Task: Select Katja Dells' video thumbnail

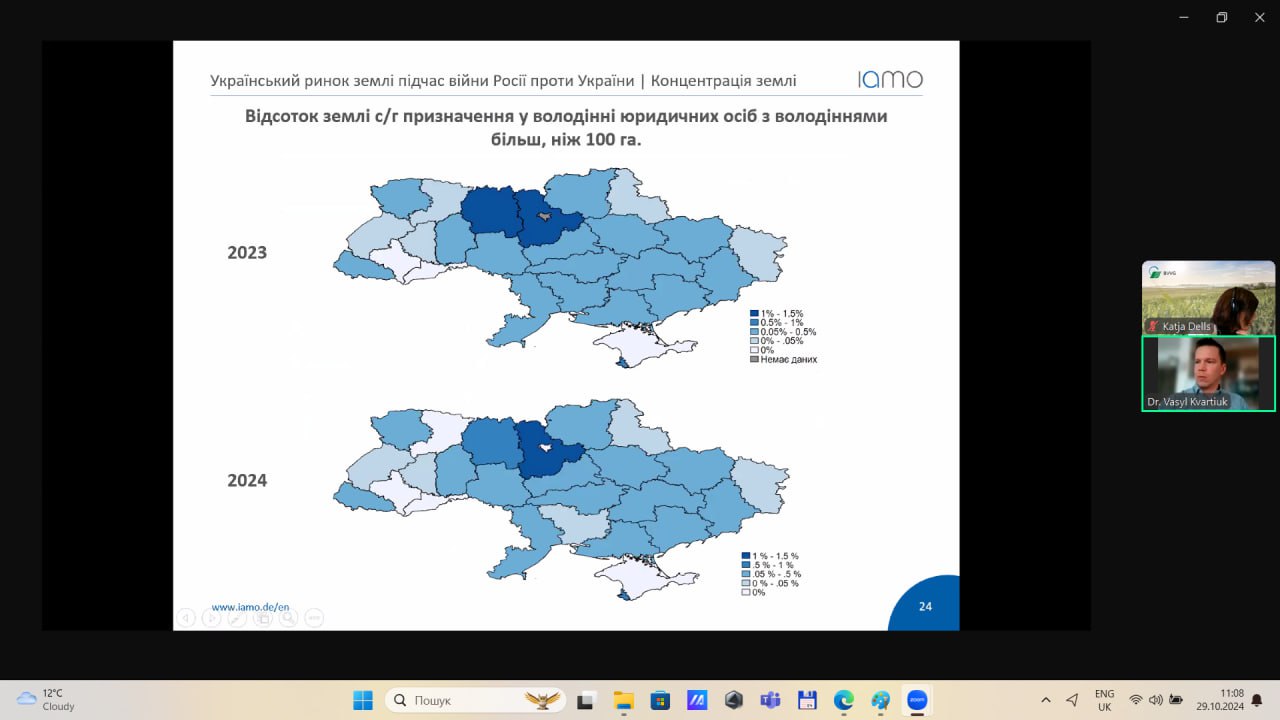Action: coord(1208,297)
